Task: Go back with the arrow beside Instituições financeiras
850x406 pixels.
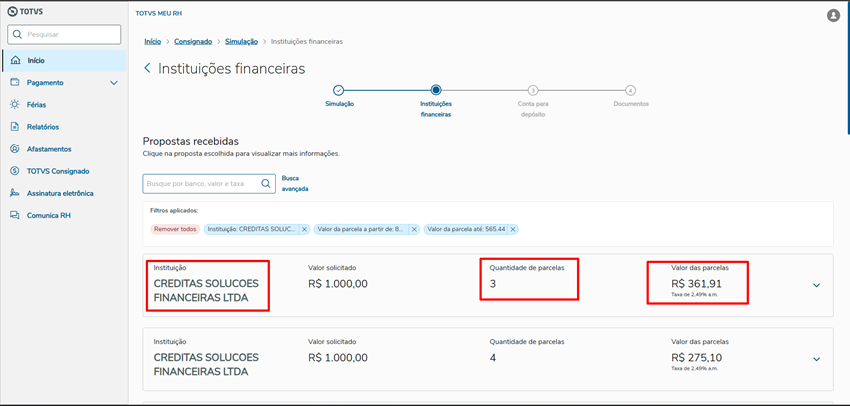Action: pos(147,68)
